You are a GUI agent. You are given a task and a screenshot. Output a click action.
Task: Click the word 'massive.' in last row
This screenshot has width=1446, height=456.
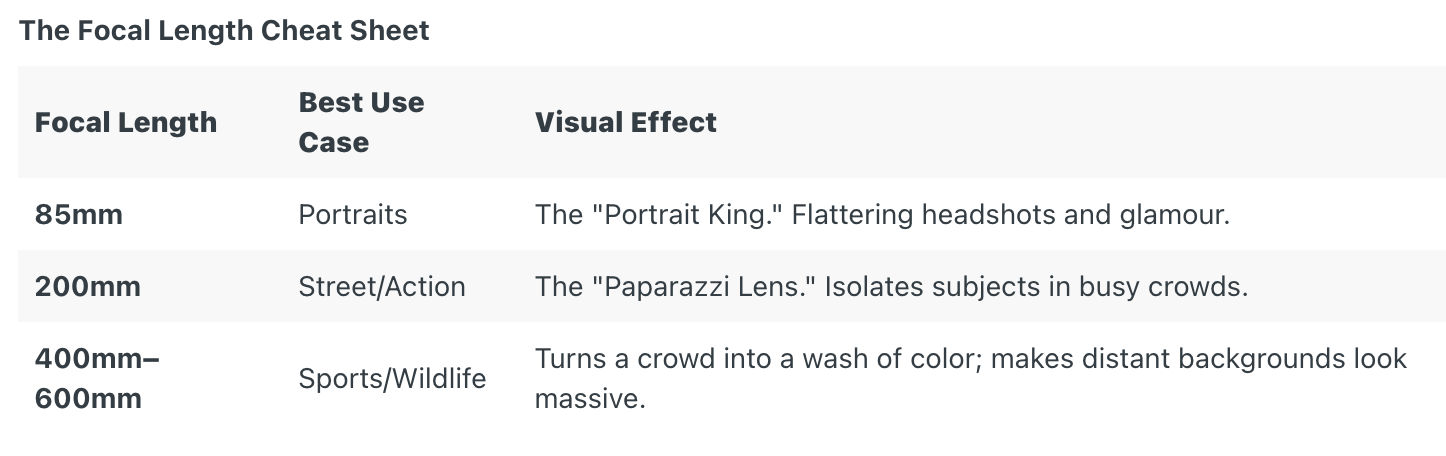pos(590,399)
